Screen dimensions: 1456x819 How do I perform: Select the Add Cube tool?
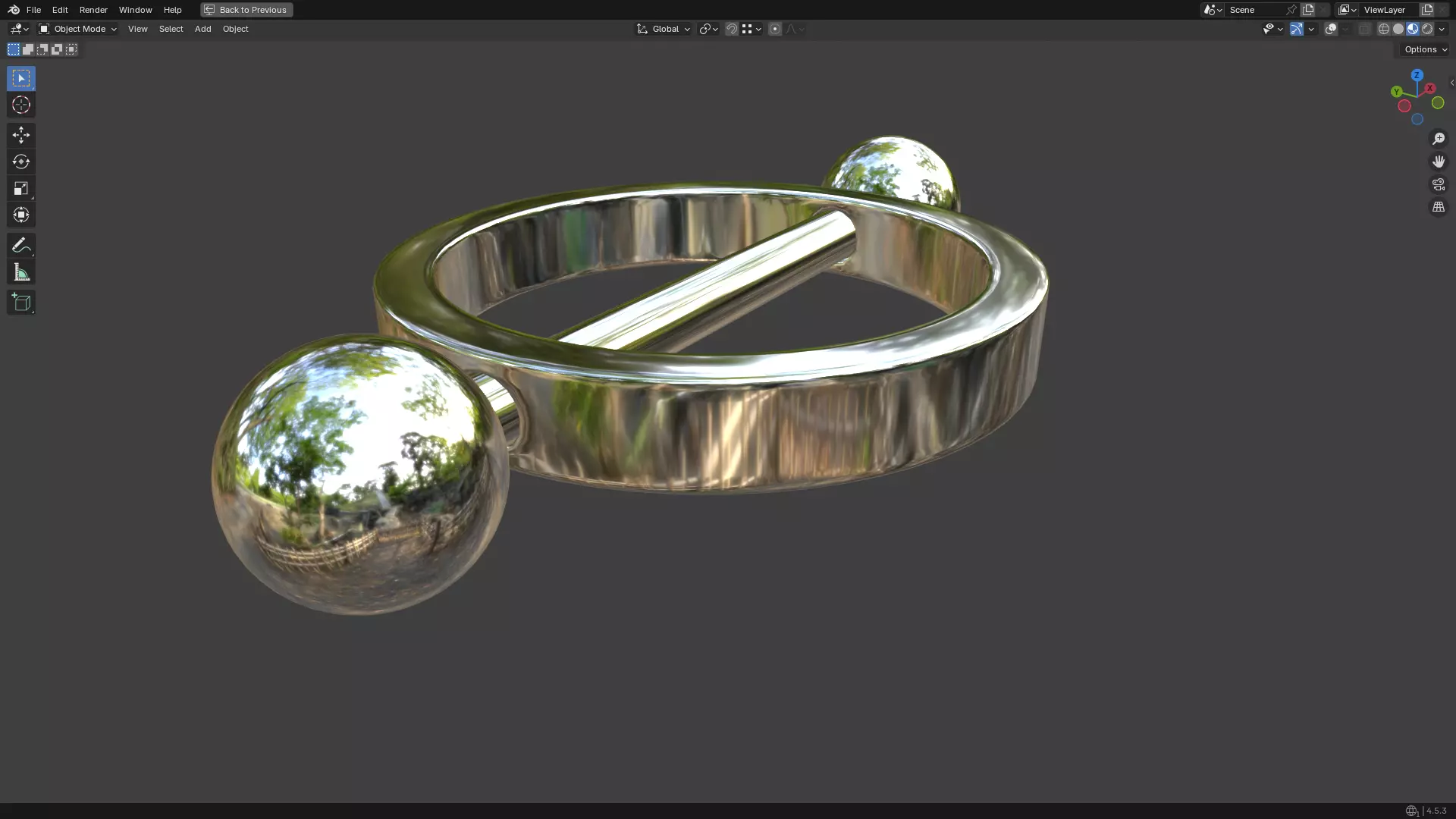coord(21,303)
